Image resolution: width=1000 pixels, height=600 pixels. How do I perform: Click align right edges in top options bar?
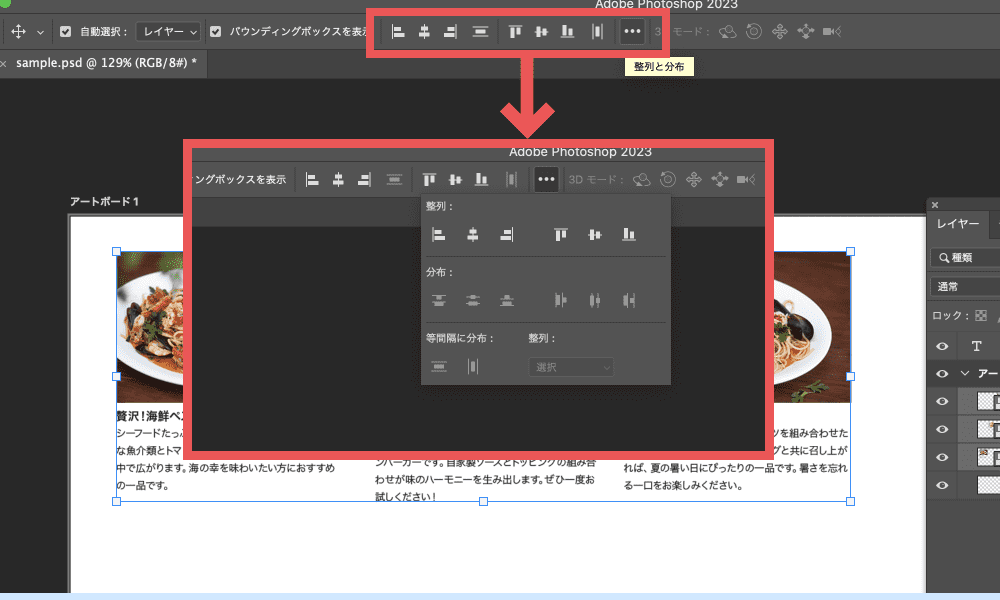(450, 31)
